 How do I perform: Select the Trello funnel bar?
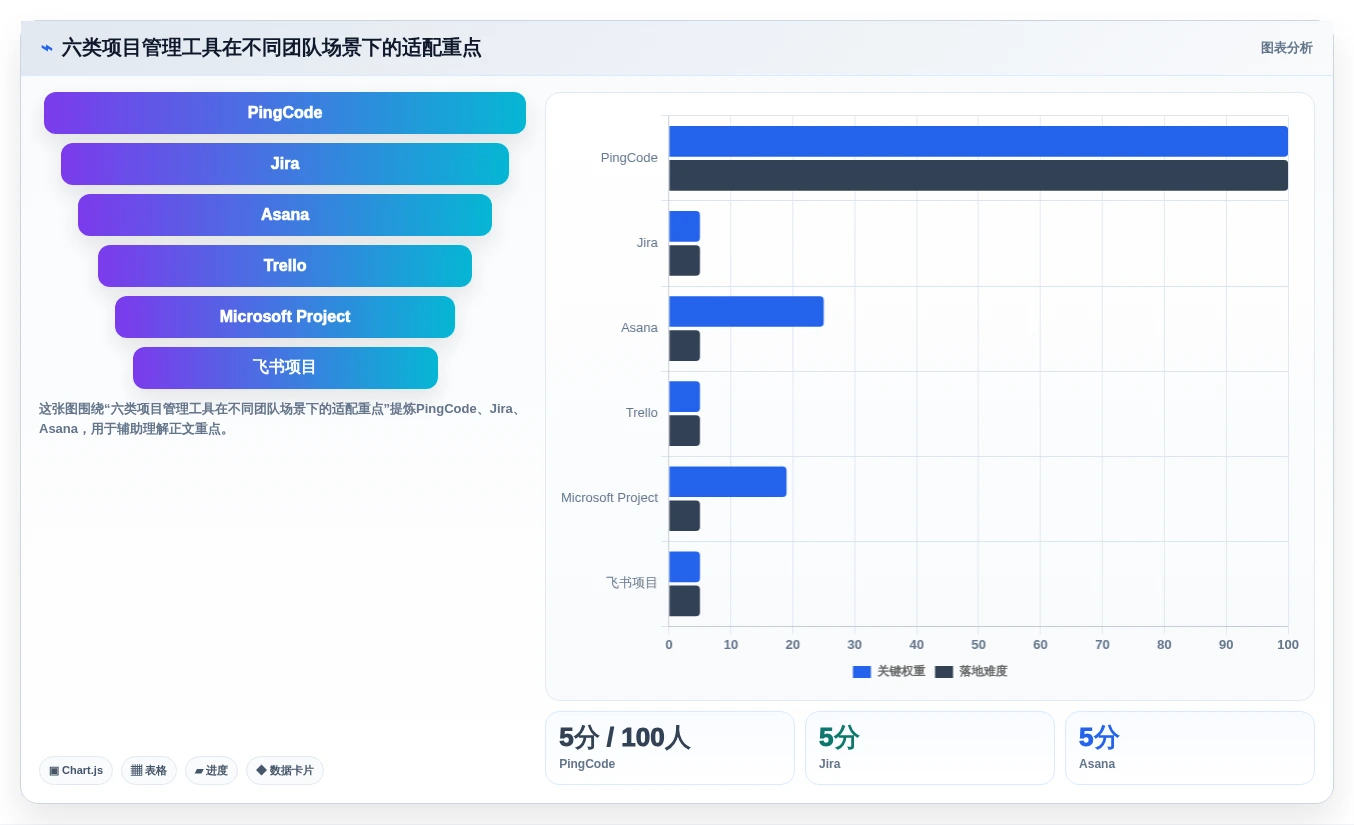(285, 266)
